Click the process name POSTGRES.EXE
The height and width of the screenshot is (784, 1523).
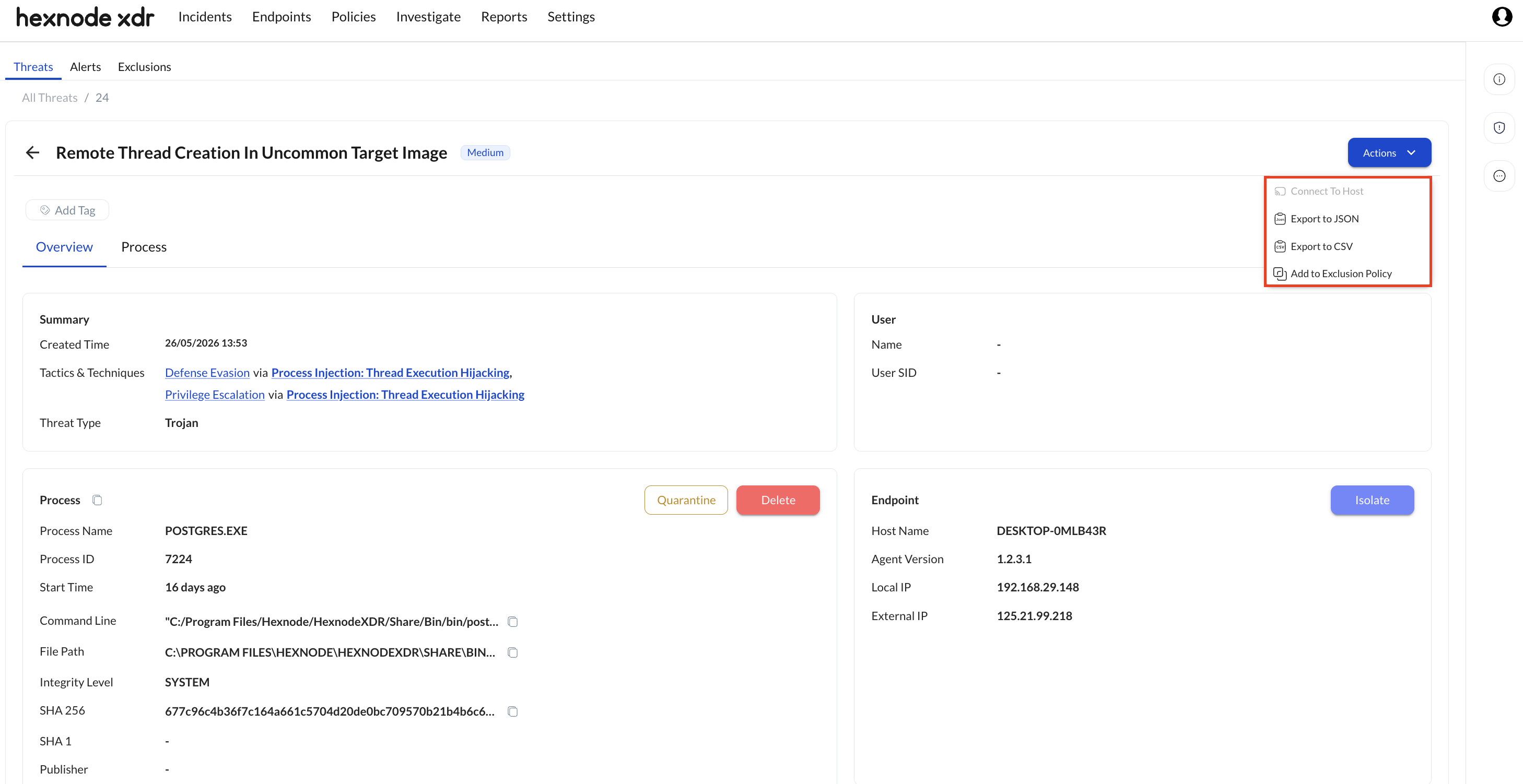click(206, 531)
